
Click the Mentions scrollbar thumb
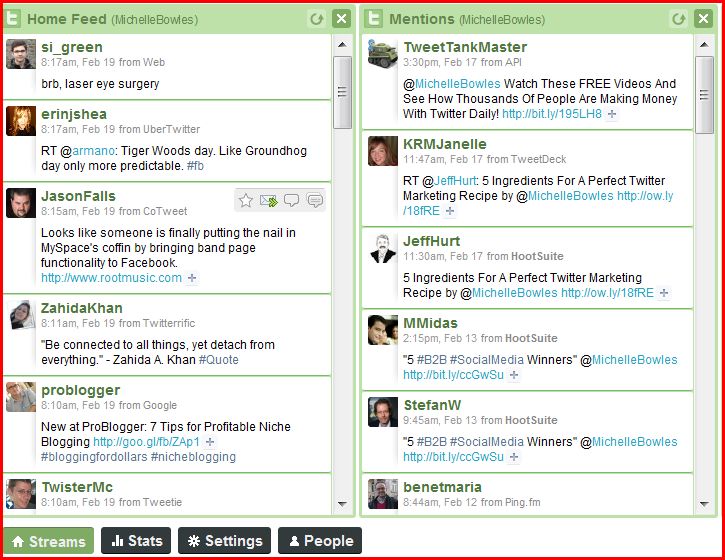(704, 95)
